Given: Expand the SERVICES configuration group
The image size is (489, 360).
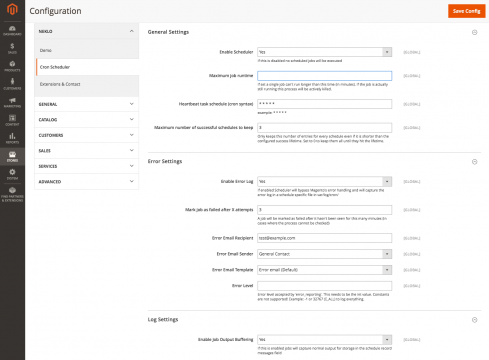Looking at the screenshot, I should [87, 166].
